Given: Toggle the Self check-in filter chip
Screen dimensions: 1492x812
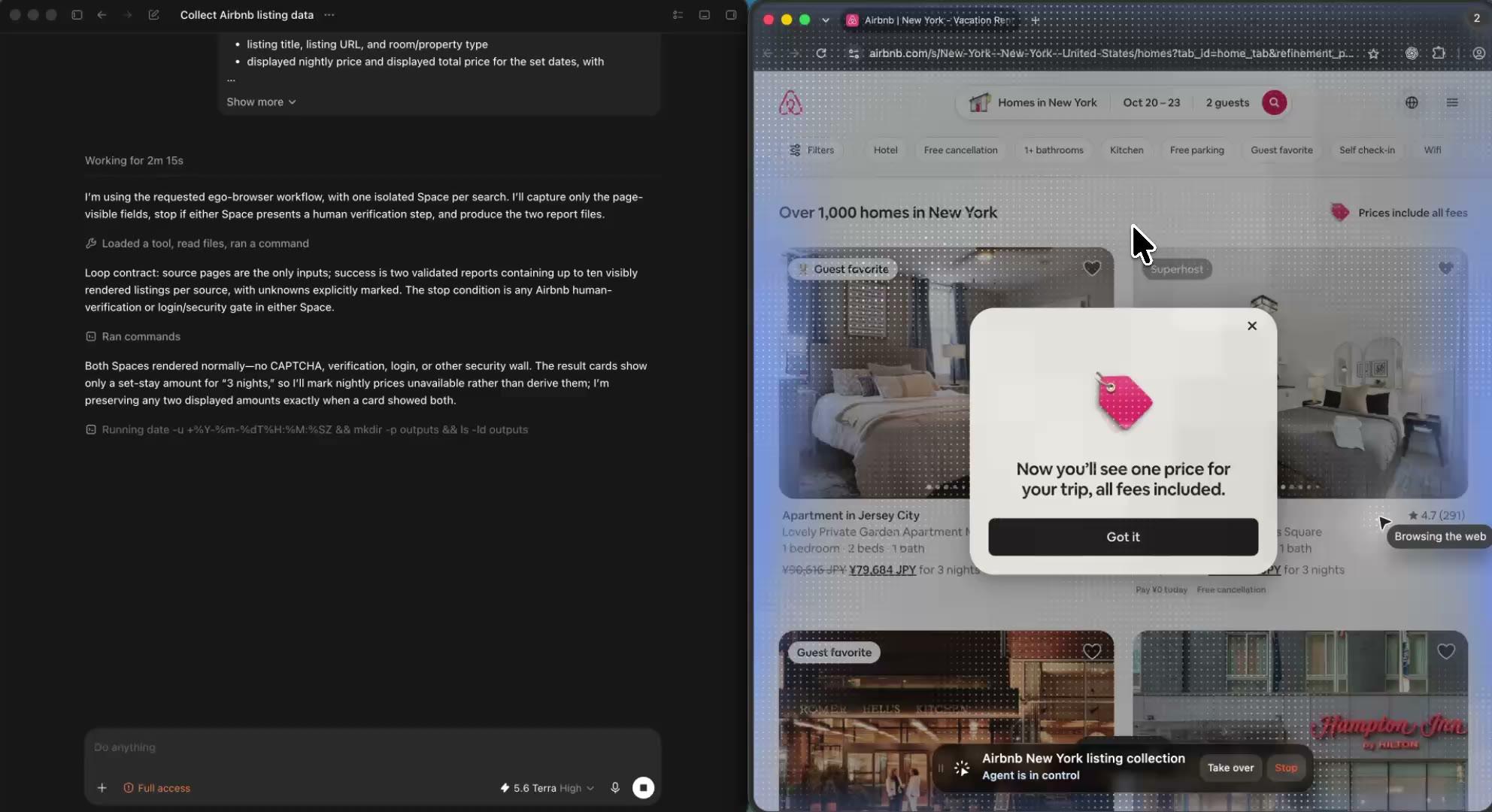Looking at the screenshot, I should (1366, 150).
